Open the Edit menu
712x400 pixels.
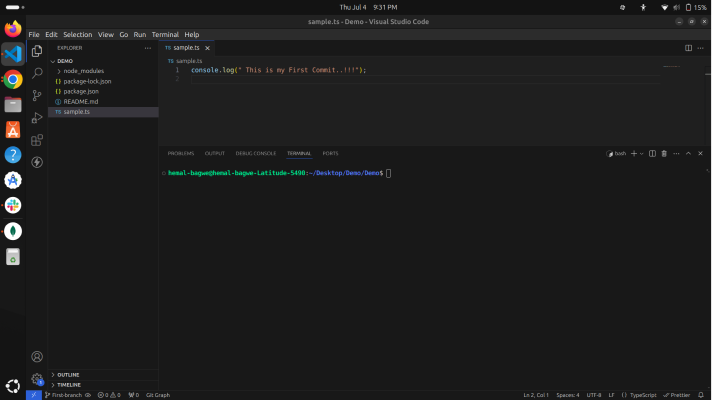pyautogui.click(x=51, y=35)
